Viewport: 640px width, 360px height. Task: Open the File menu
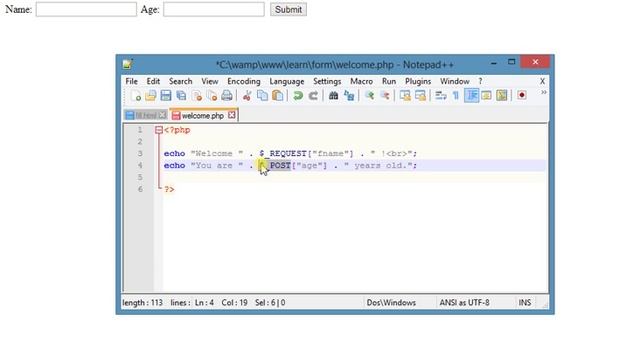131,81
